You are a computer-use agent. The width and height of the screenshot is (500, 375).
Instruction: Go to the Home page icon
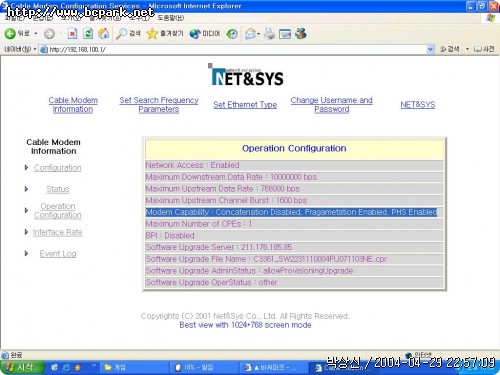coord(104,33)
